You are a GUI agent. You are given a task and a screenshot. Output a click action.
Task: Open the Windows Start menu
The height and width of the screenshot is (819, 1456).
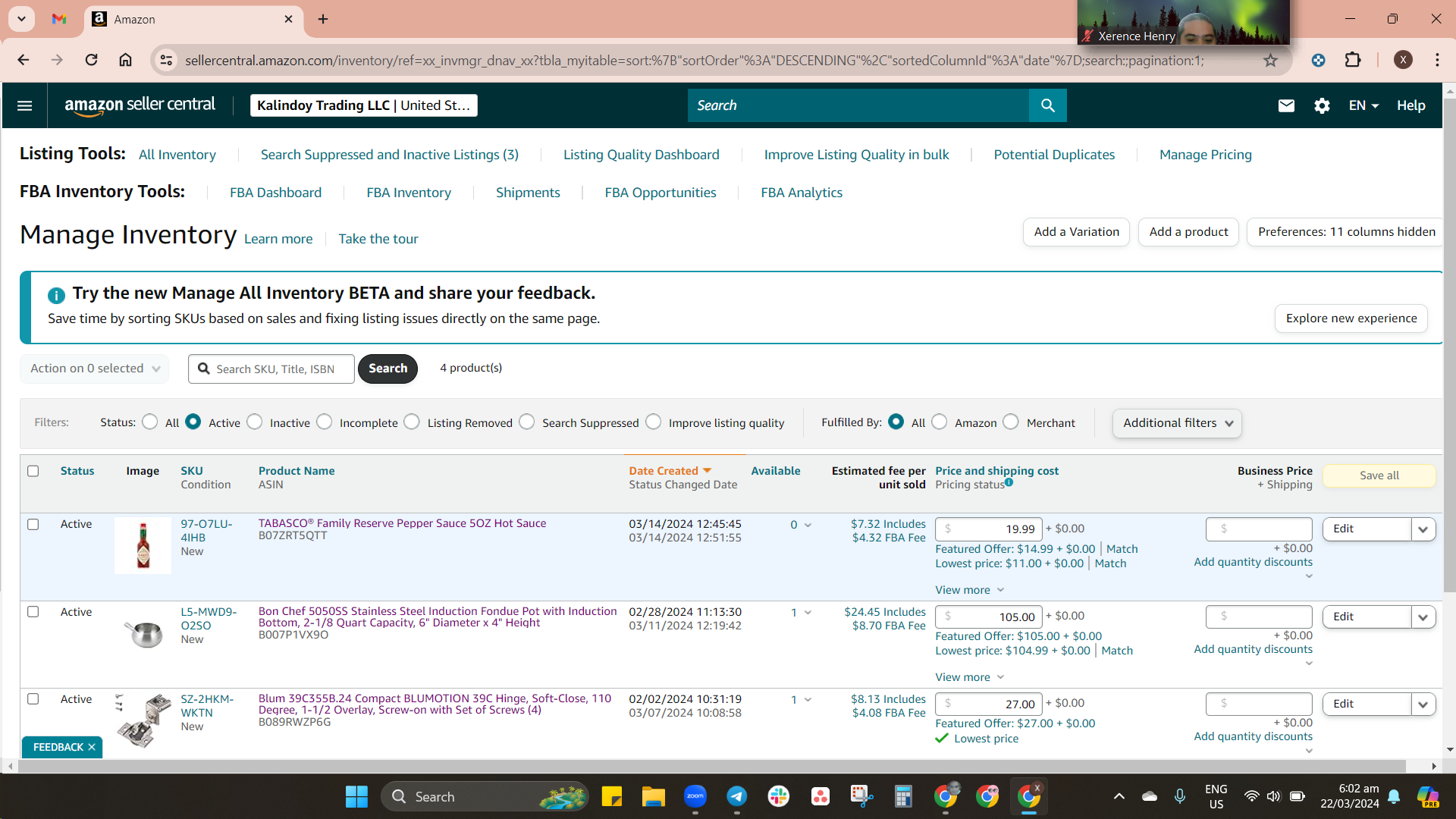(x=356, y=796)
